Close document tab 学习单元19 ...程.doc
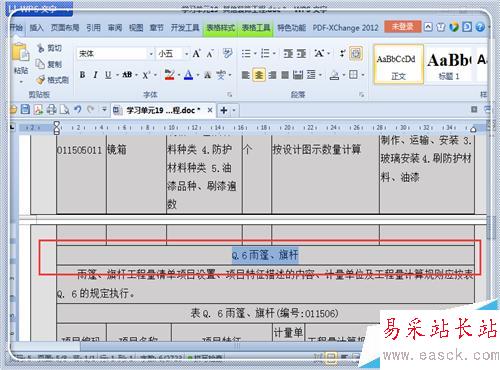This screenshot has width=500, height=370. pos(210,110)
